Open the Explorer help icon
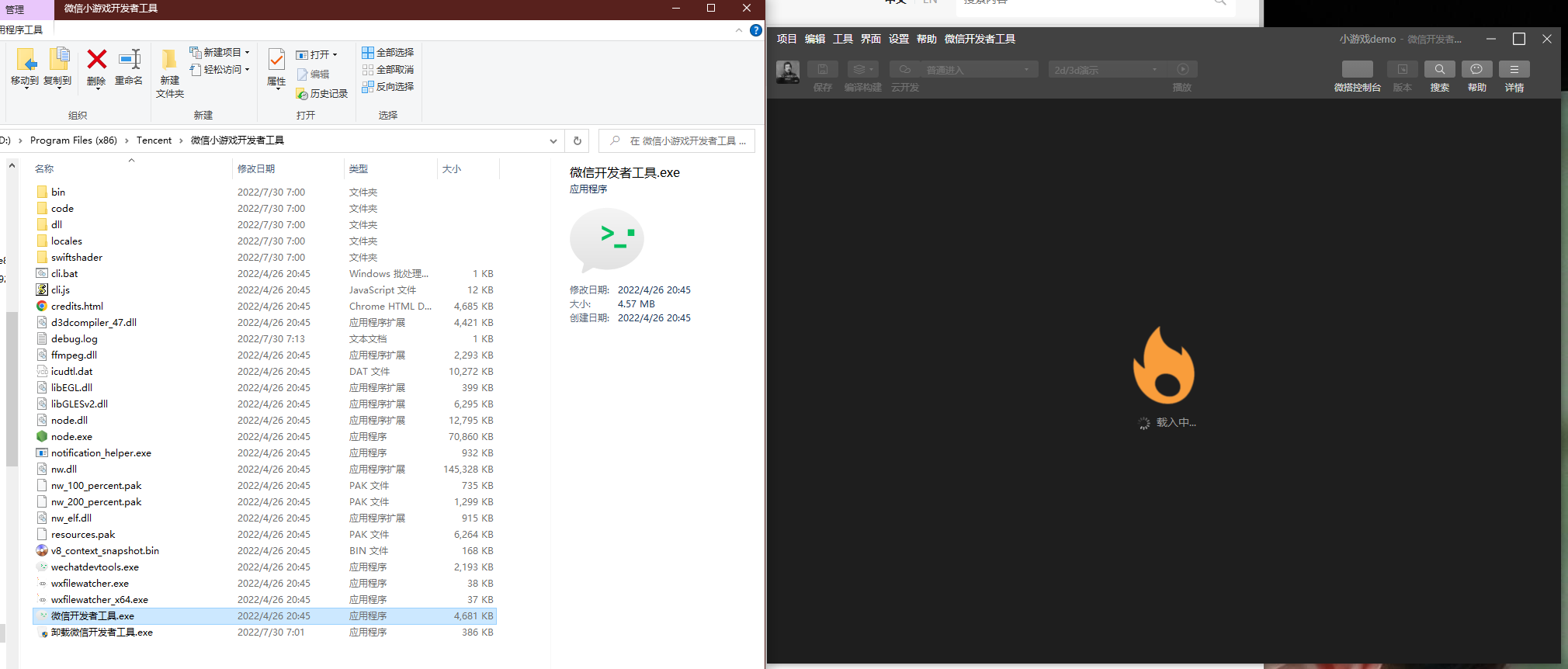 [x=755, y=30]
